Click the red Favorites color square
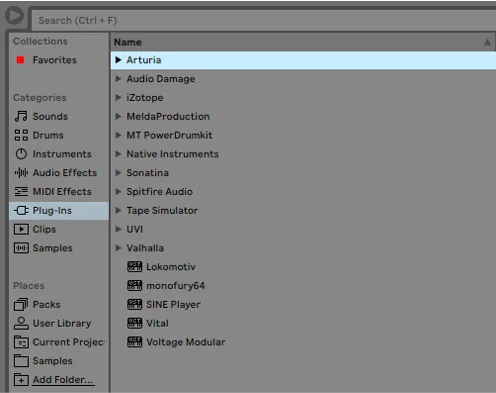496x393 pixels. pyautogui.click(x=20, y=60)
